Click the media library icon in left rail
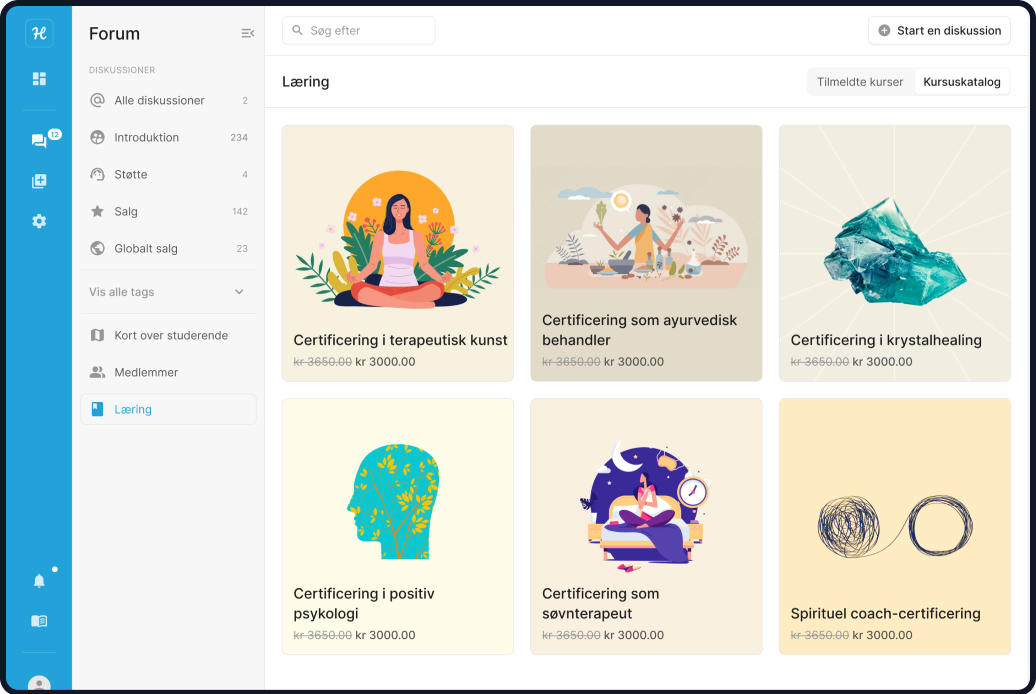Viewport: 1036px width, 694px height. [39, 181]
